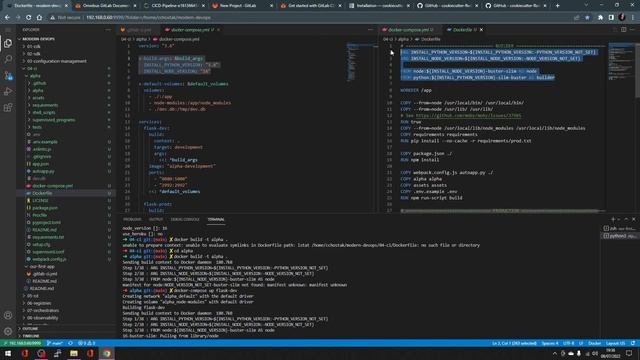Change encoding UTF-8 in status bar
The width and height of the screenshot is (640, 360).
pos(568,343)
